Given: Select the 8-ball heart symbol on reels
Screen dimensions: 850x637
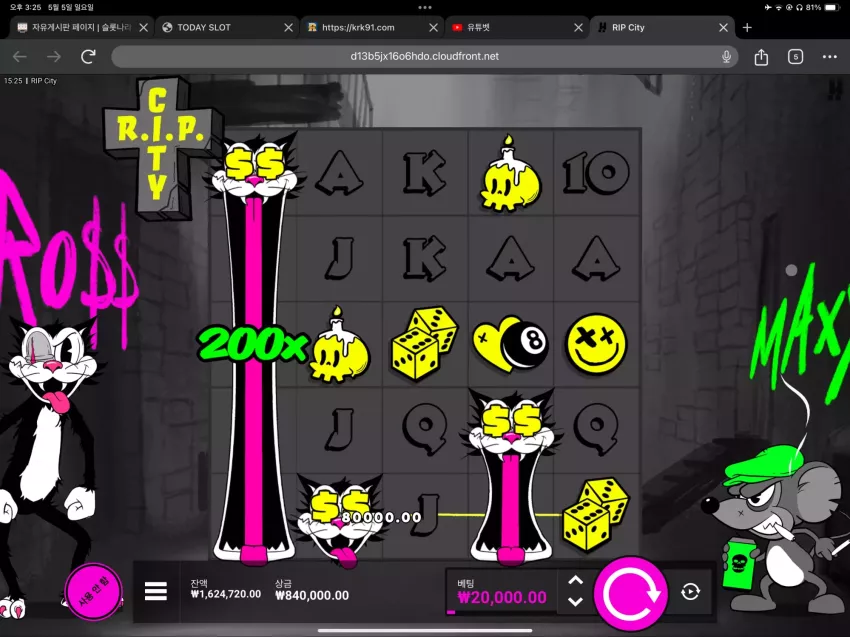Looking at the screenshot, I should pyautogui.click(x=510, y=344).
